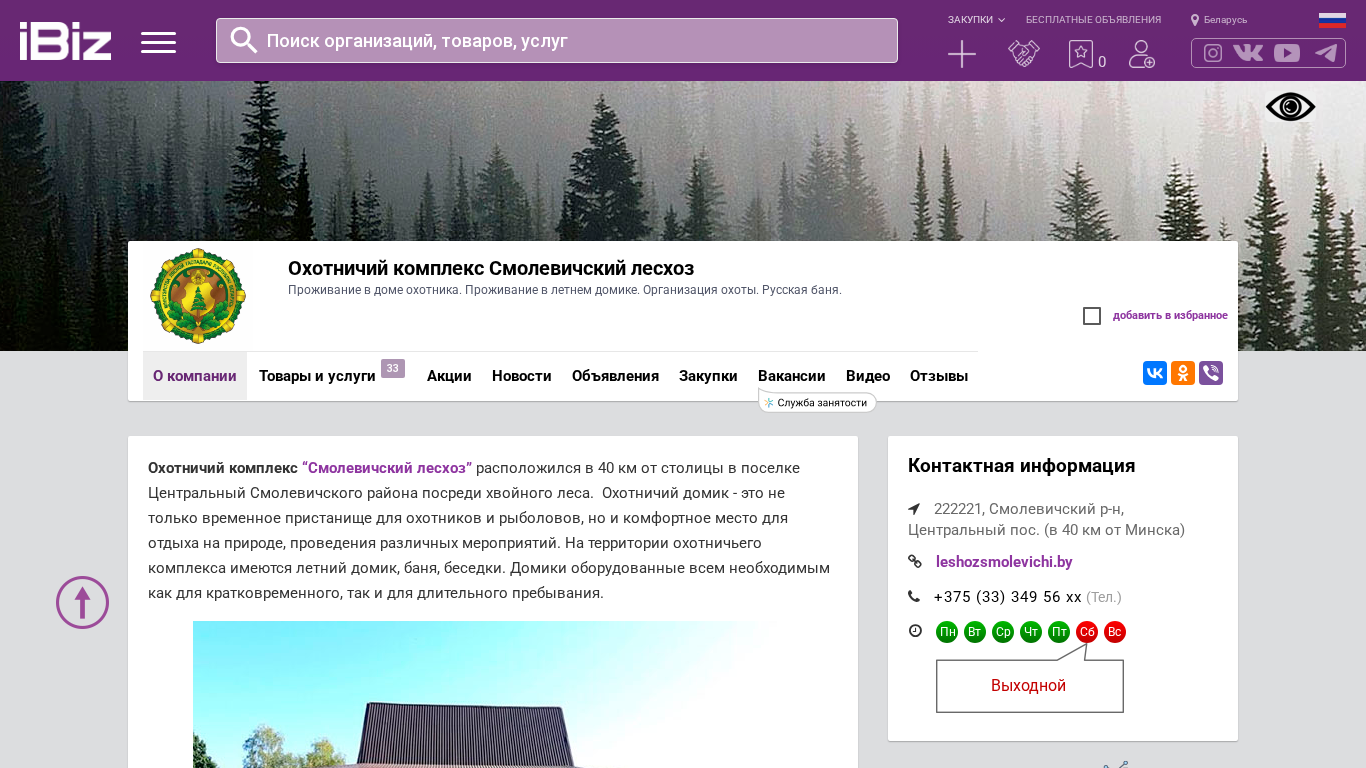Click the search magnifier icon
This screenshot has width=1366, height=768.
click(x=244, y=40)
